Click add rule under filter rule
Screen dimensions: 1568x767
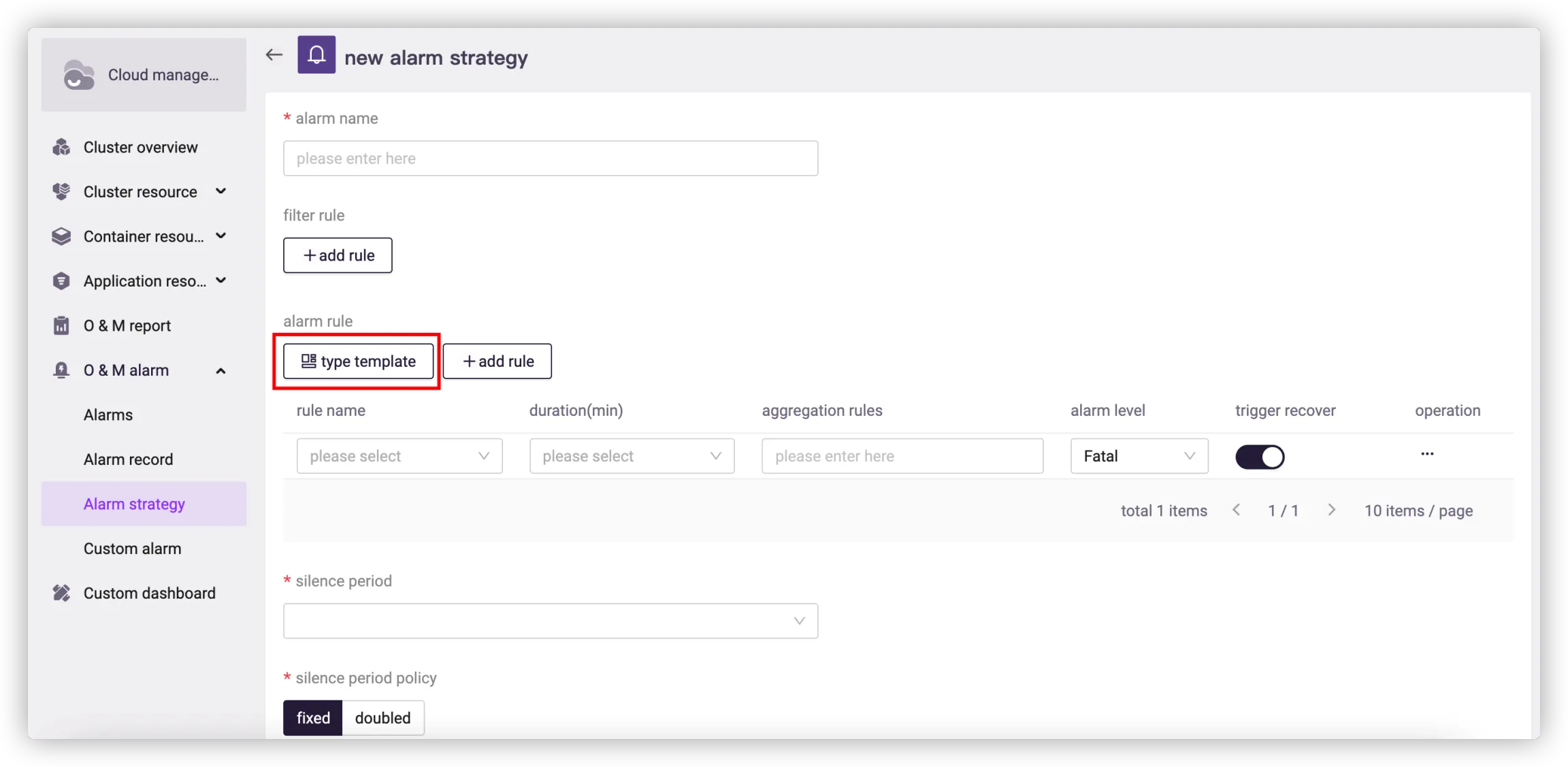338,255
